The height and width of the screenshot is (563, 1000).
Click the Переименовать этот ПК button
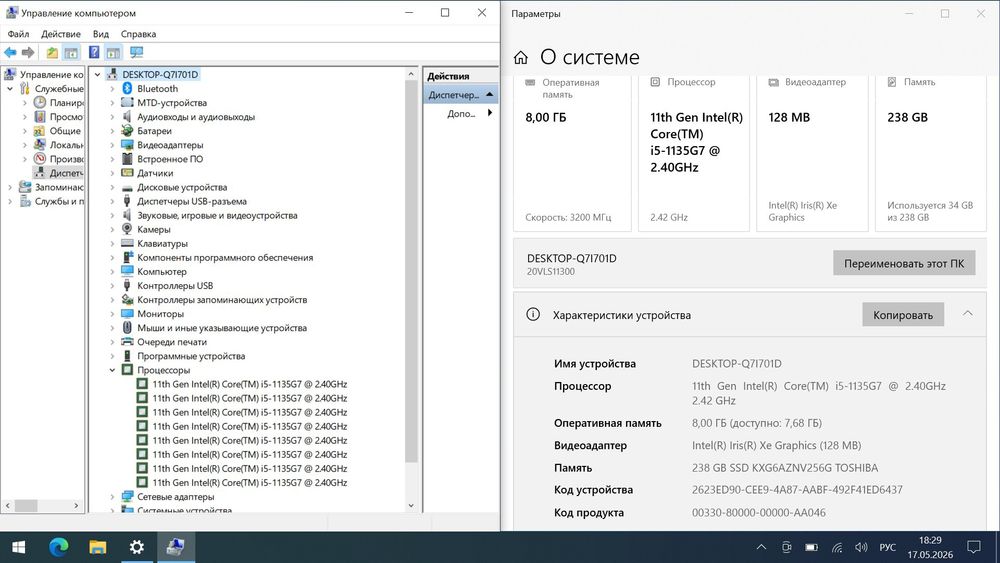point(904,263)
